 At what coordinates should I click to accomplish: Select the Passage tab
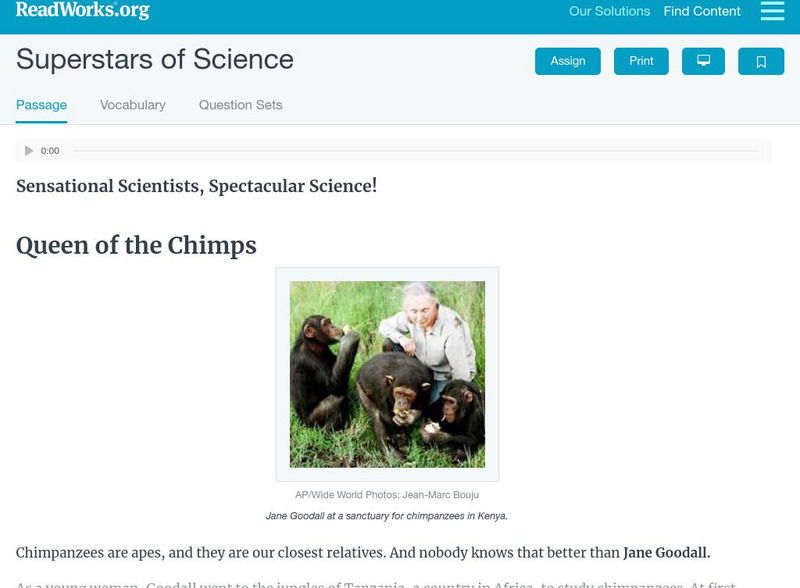coord(41,105)
